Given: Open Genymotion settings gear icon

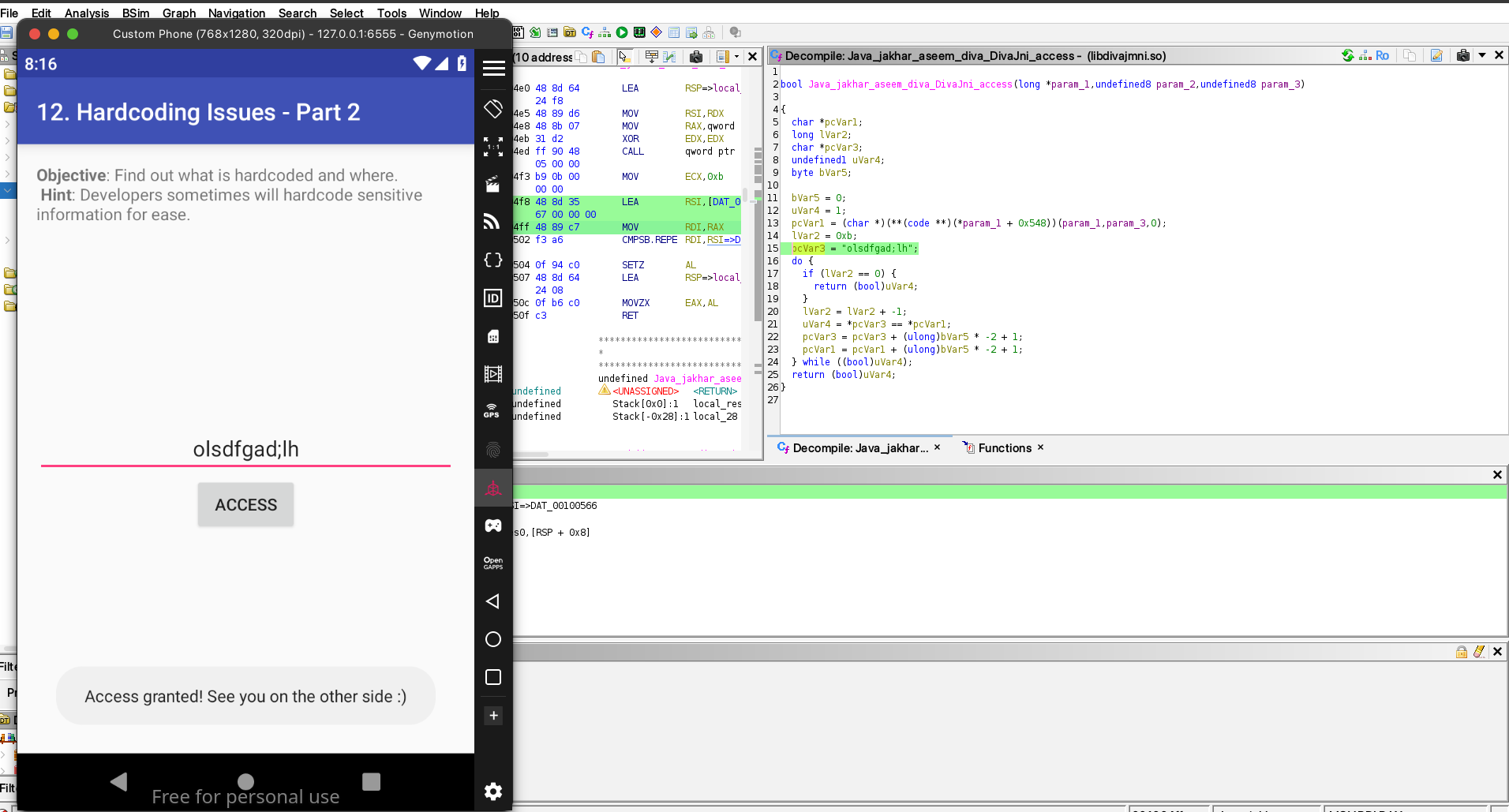Looking at the screenshot, I should (492, 791).
